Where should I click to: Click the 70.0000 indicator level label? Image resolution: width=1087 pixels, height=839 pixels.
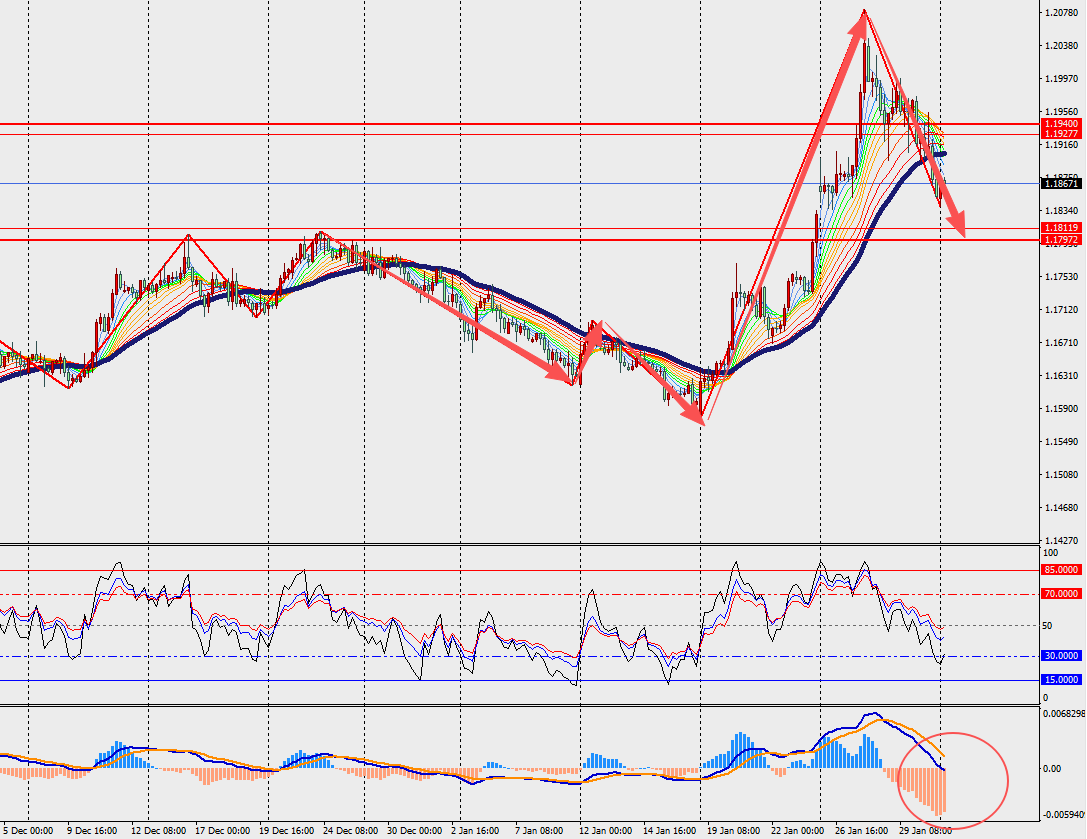(x=1061, y=594)
